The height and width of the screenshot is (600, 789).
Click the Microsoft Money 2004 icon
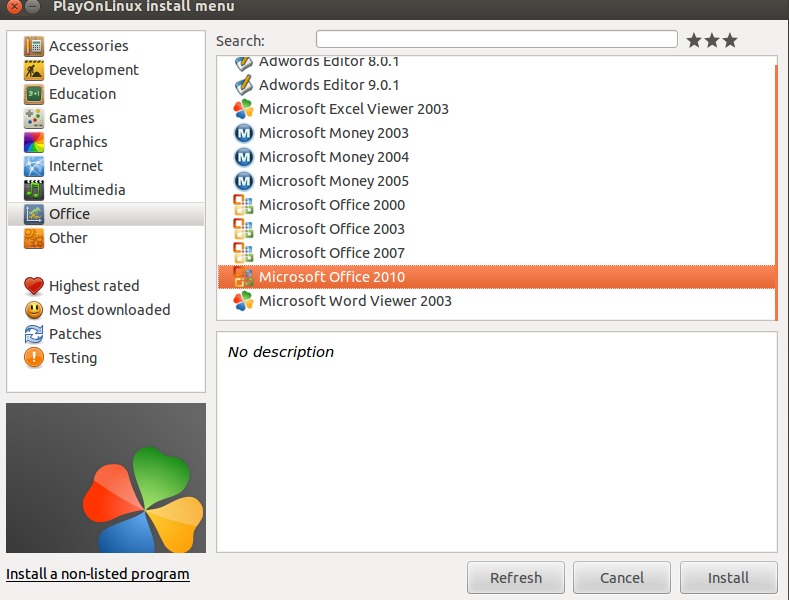point(244,157)
